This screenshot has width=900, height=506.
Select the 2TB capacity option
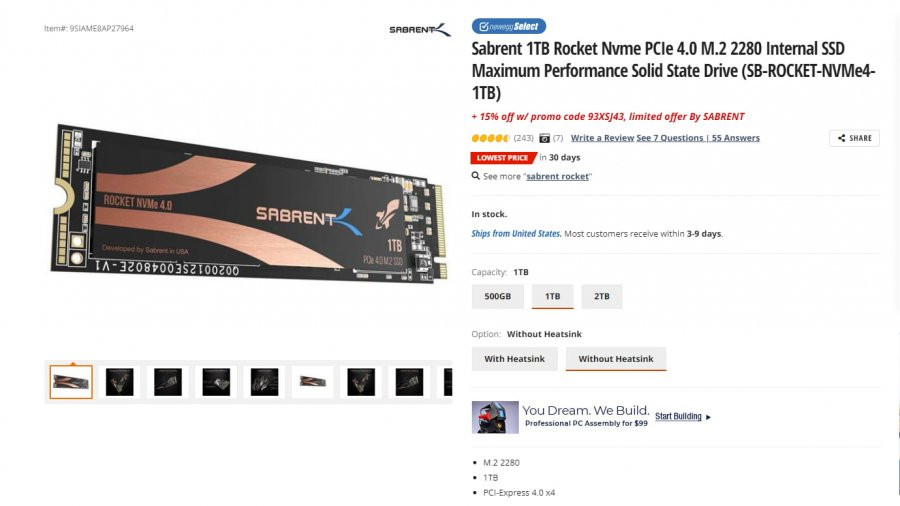coord(602,297)
